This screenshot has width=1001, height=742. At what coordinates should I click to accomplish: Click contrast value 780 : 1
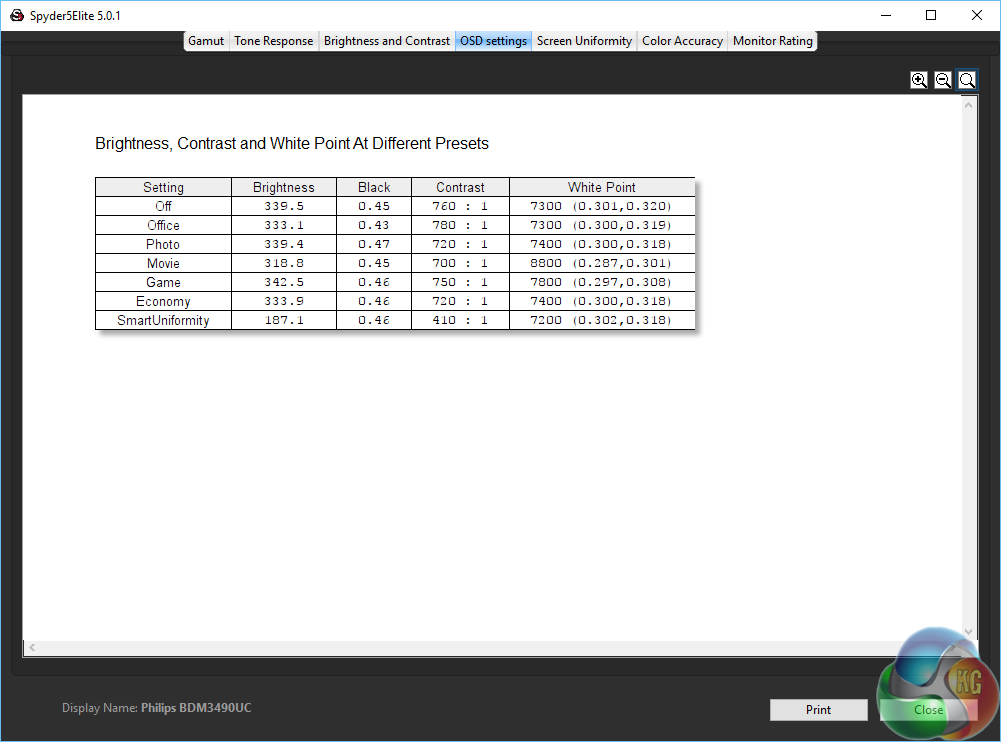pyautogui.click(x=460, y=225)
